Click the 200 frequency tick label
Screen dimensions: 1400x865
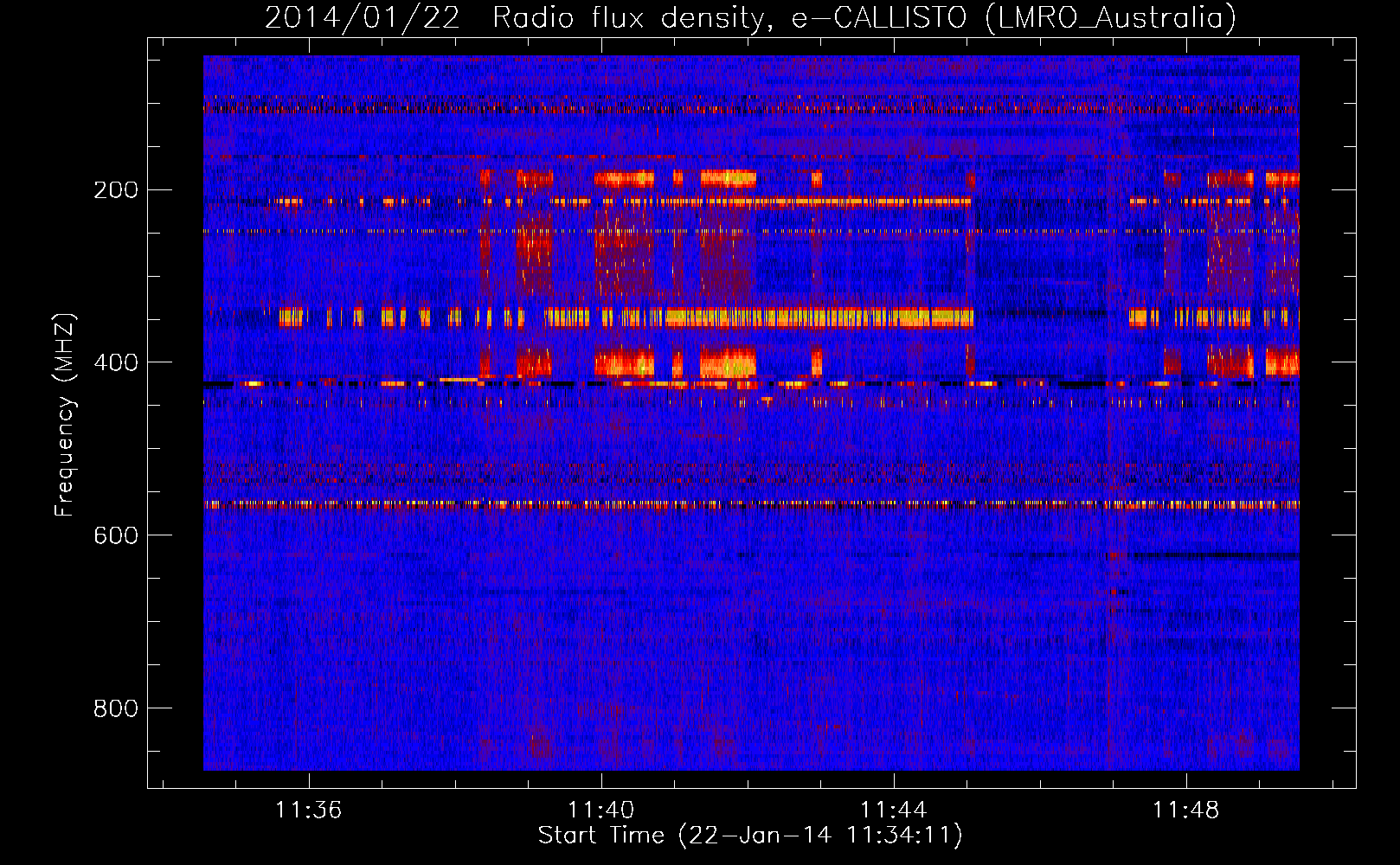[x=116, y=189]
